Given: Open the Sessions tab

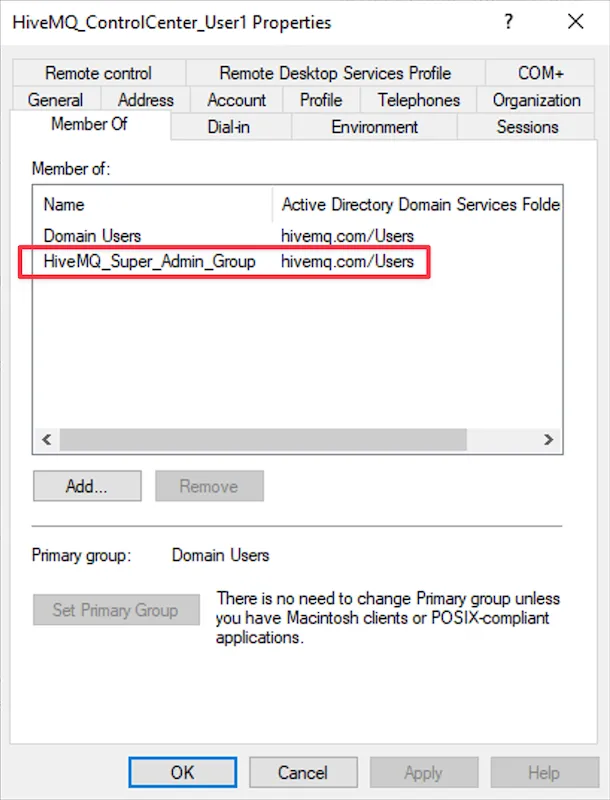Looking at the screenshot, I should tap(527, 127).
